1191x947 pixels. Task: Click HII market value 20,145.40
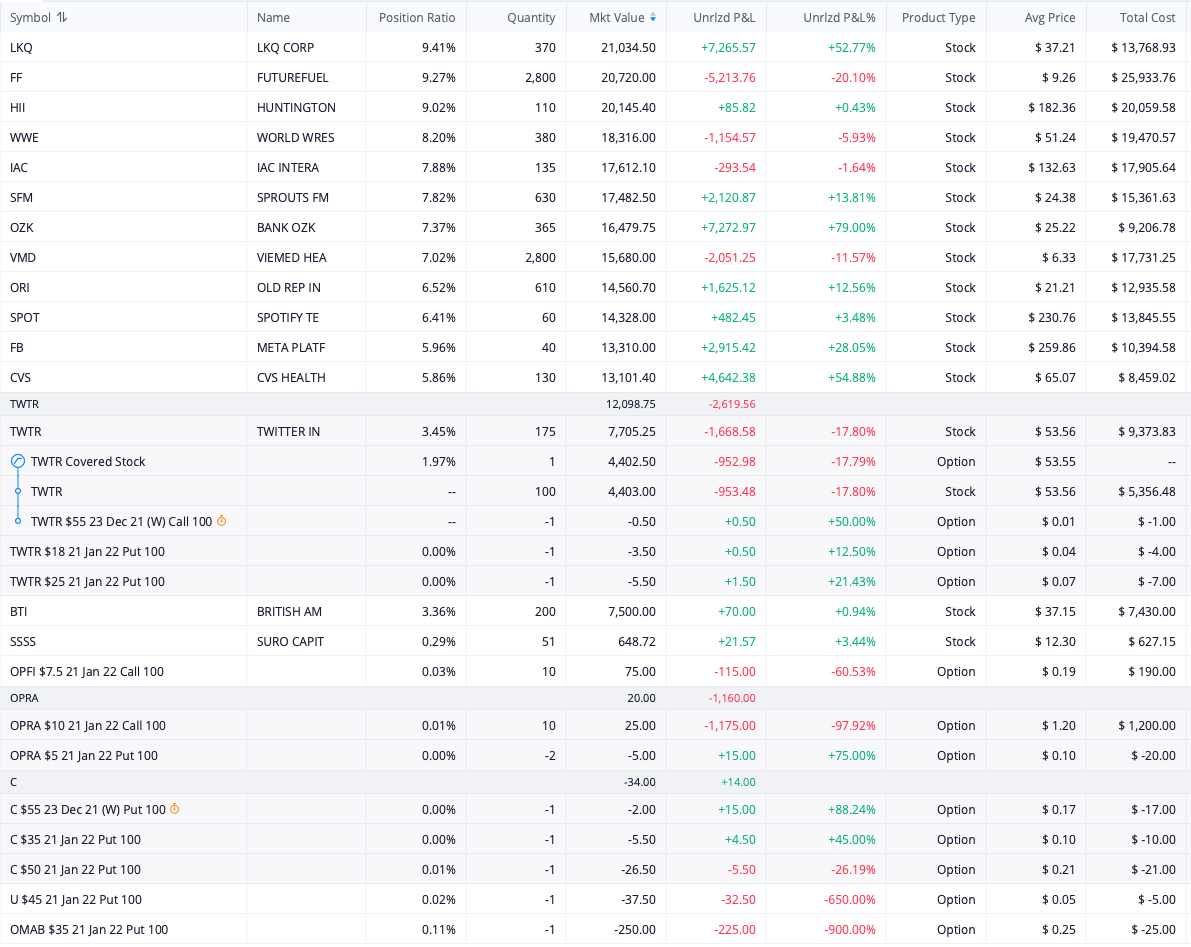click(x=628, y=107)
